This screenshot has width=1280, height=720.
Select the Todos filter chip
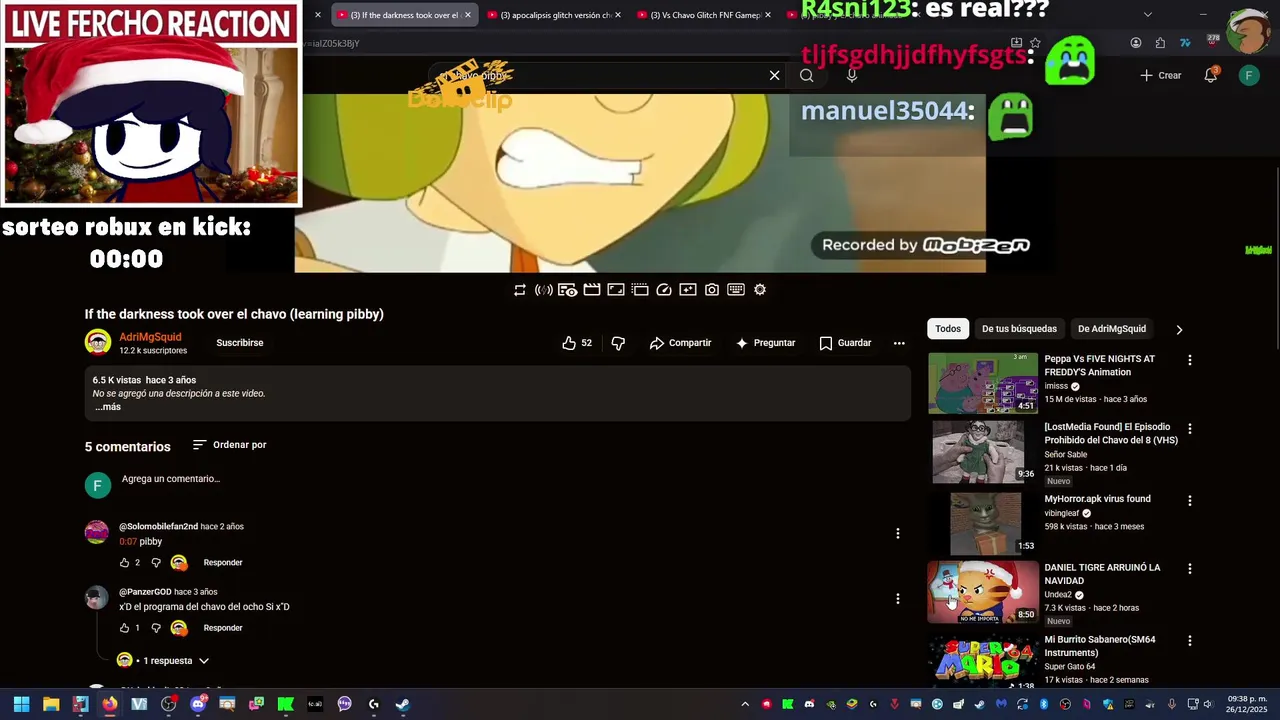[x=948, y=329]
